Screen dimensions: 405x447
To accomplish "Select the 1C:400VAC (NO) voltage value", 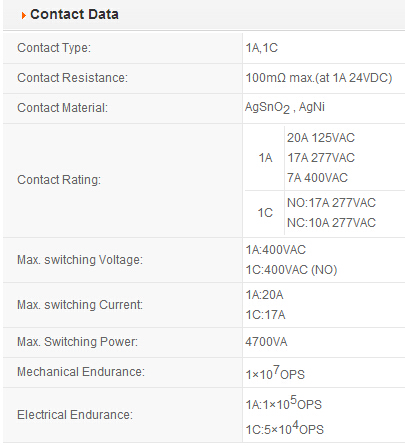I will [x=291, y=270].
